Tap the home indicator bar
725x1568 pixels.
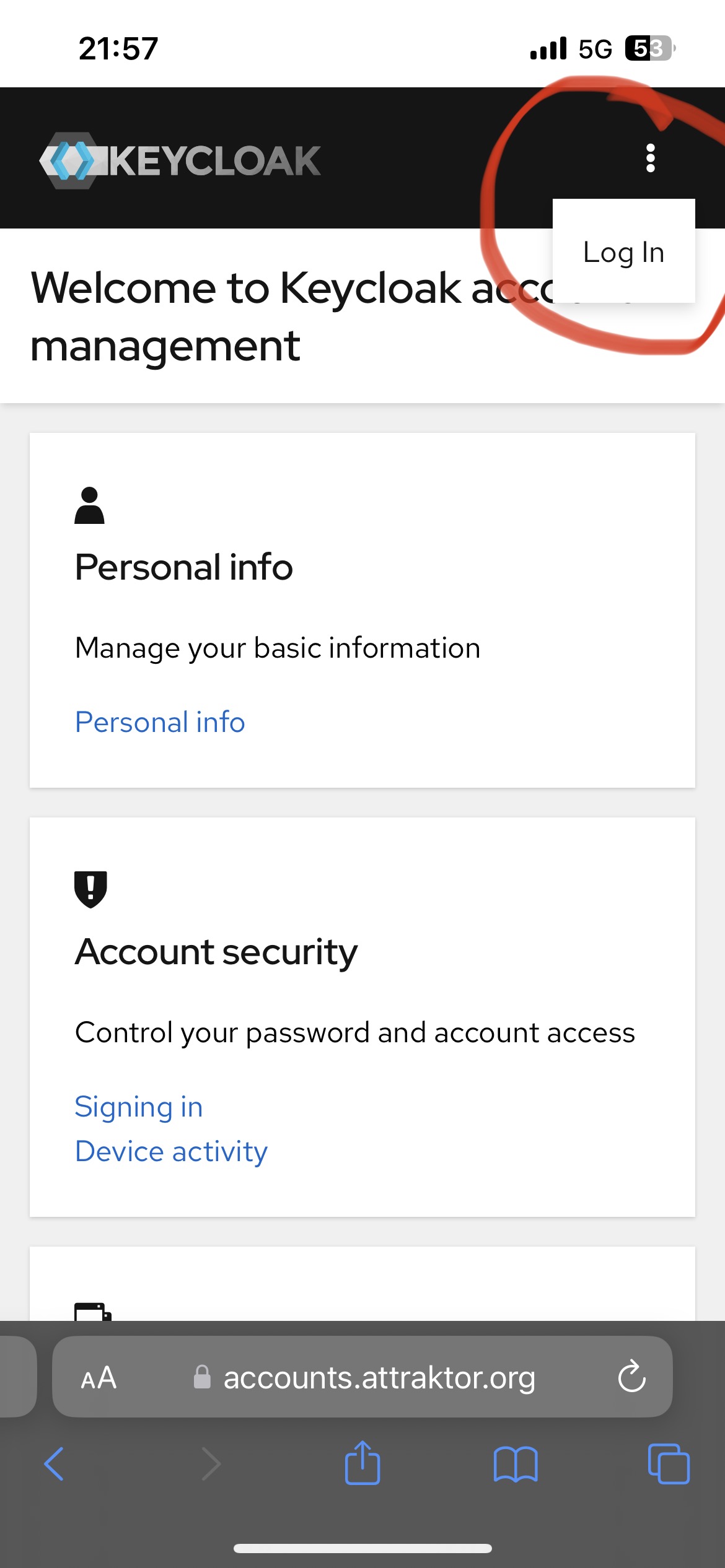pos(362,1548)
